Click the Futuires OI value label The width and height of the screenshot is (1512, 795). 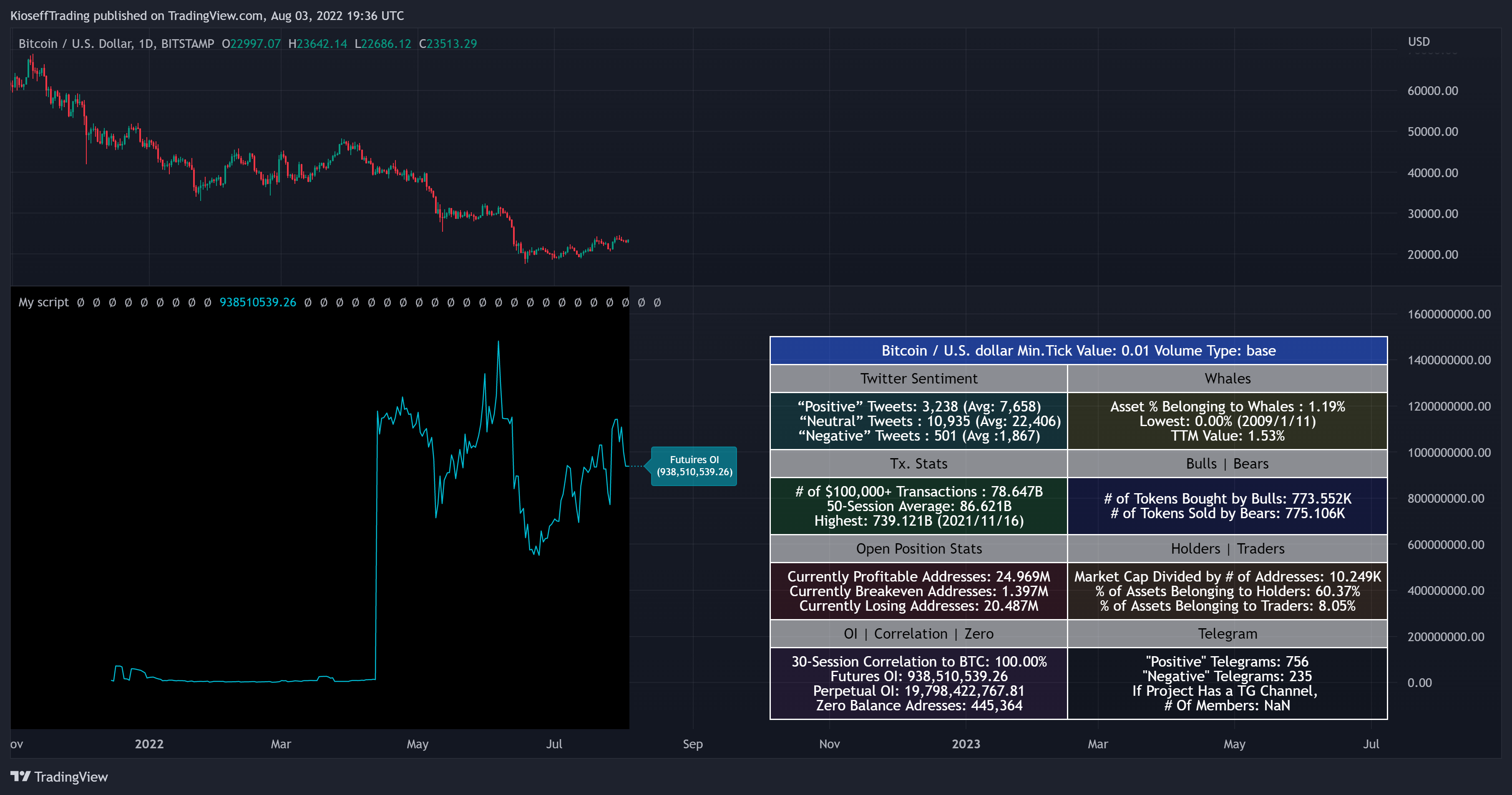(x=694, y=466)
